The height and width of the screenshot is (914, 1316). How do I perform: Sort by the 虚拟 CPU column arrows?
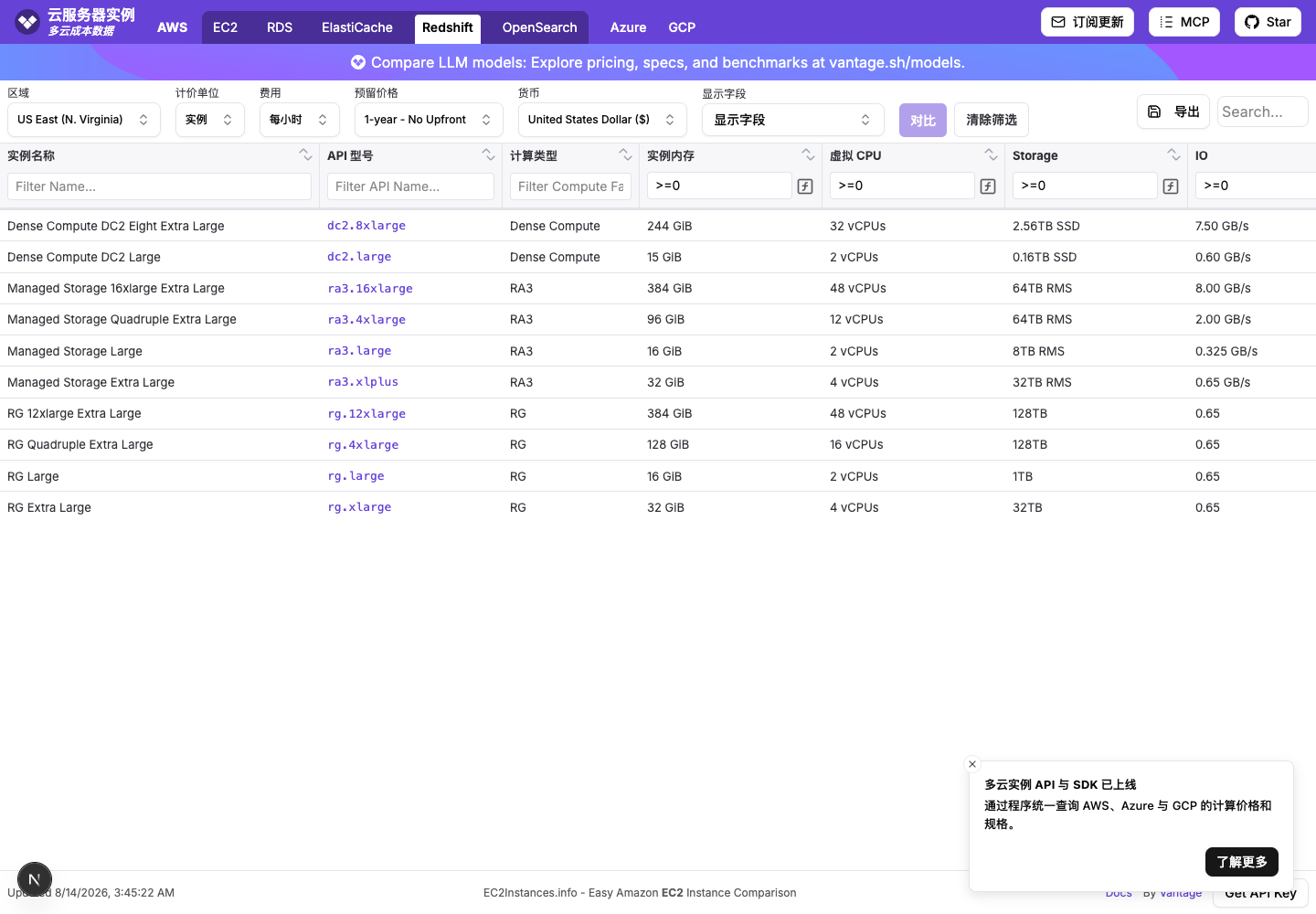click(992, 155)
